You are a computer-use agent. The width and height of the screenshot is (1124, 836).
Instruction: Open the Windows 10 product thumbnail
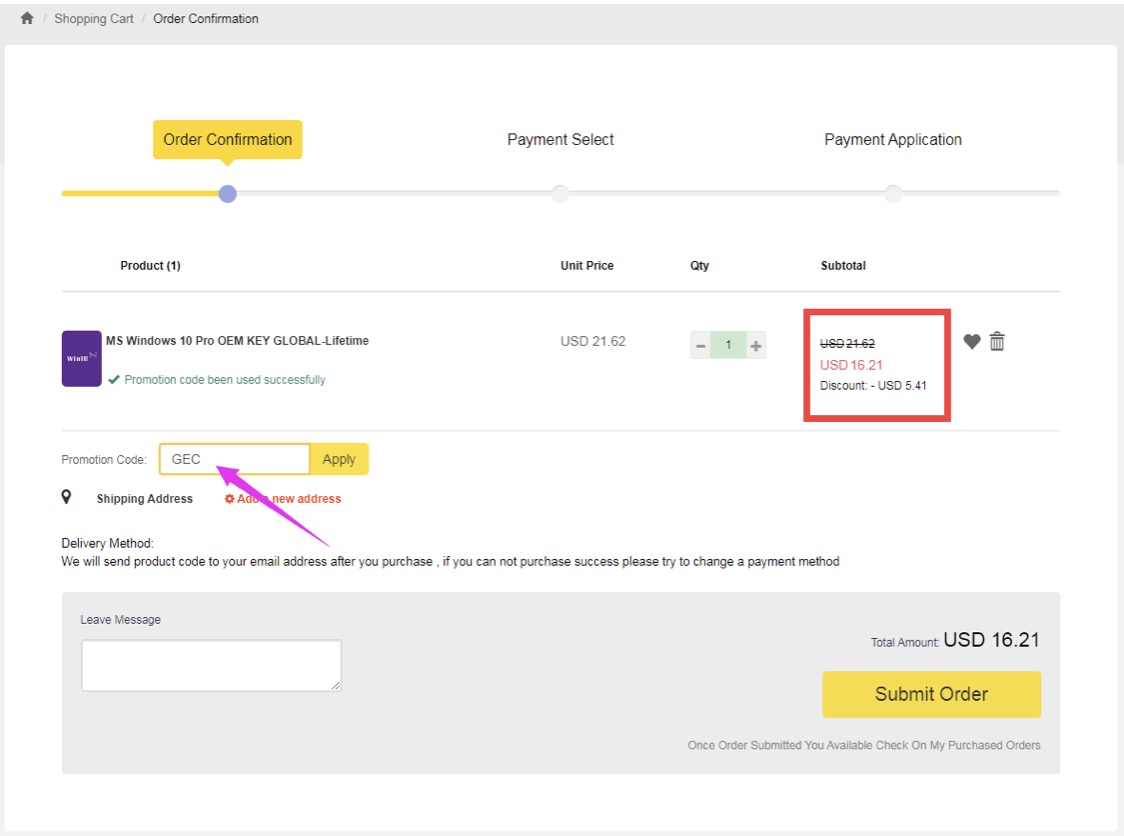click(x=81, y=357)
